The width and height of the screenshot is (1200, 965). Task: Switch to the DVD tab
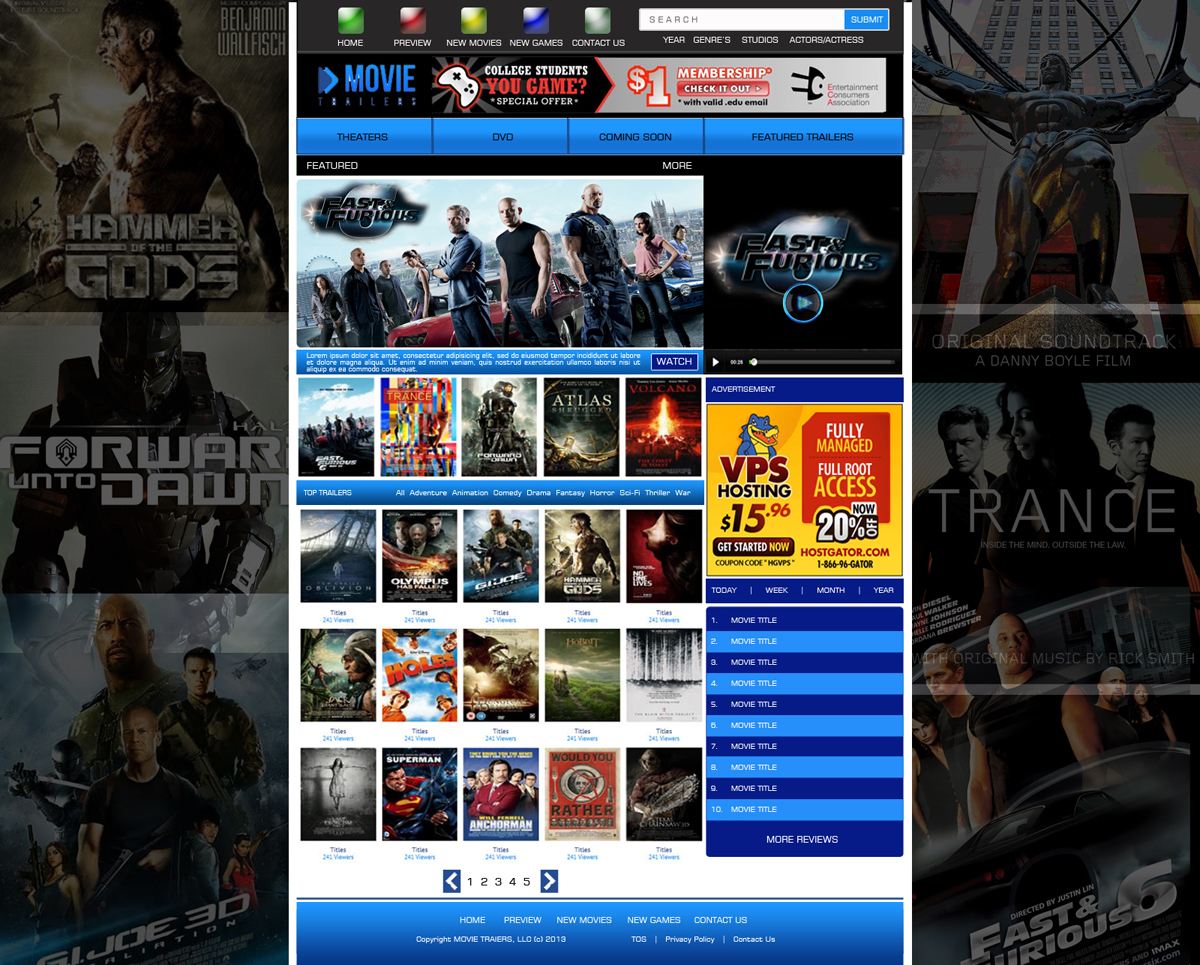500,136
